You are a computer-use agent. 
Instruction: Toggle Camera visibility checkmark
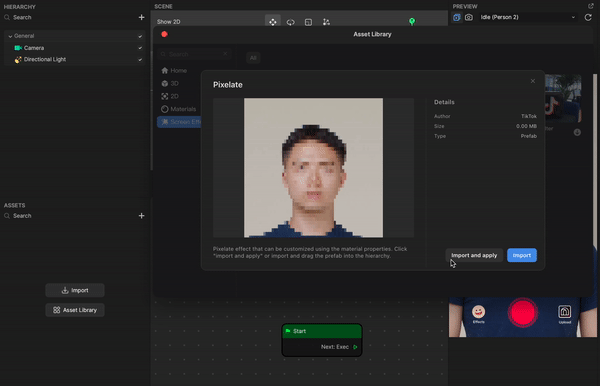[140, 48]
